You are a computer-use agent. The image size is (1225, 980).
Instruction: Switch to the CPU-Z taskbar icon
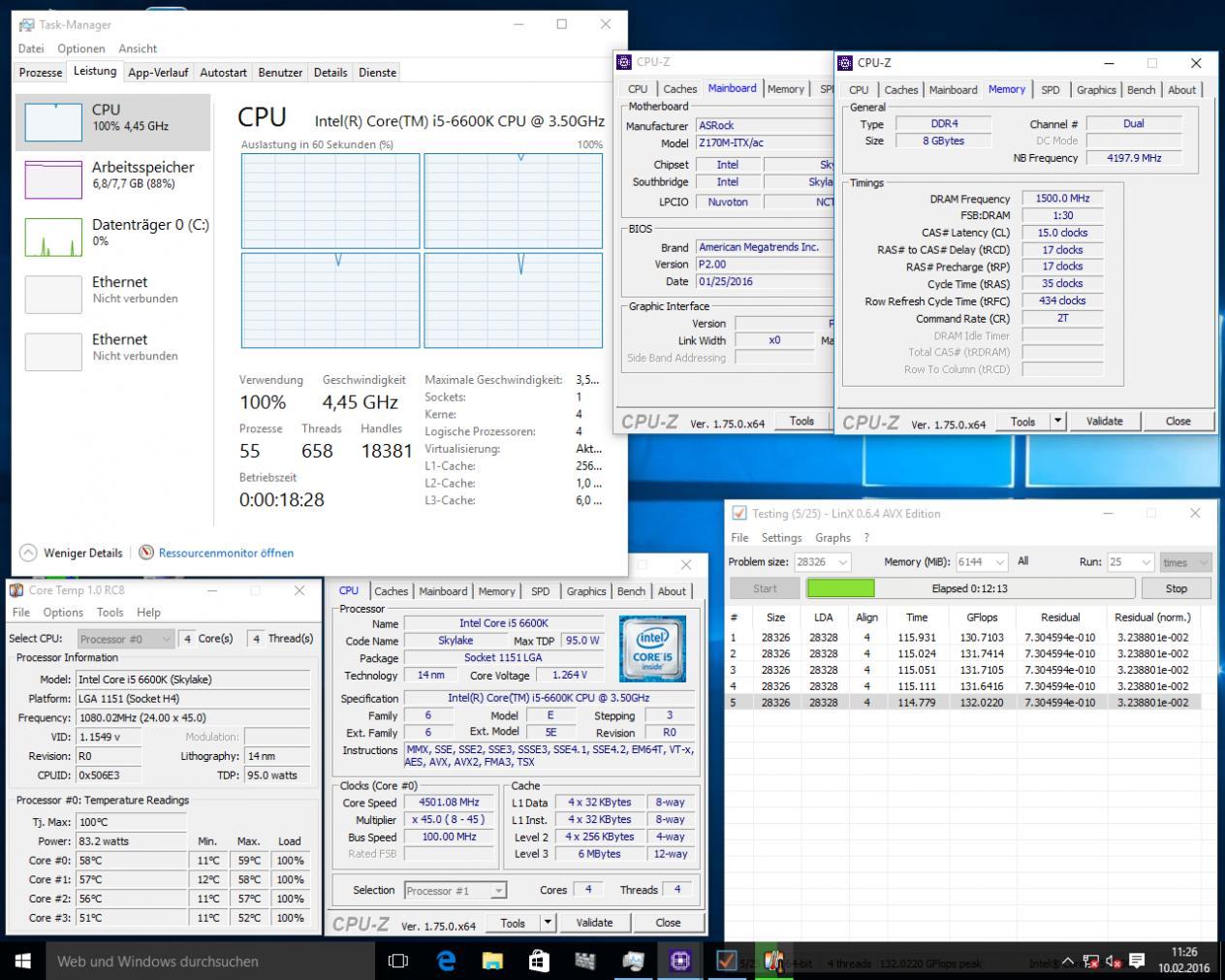[x=679, y=961]
